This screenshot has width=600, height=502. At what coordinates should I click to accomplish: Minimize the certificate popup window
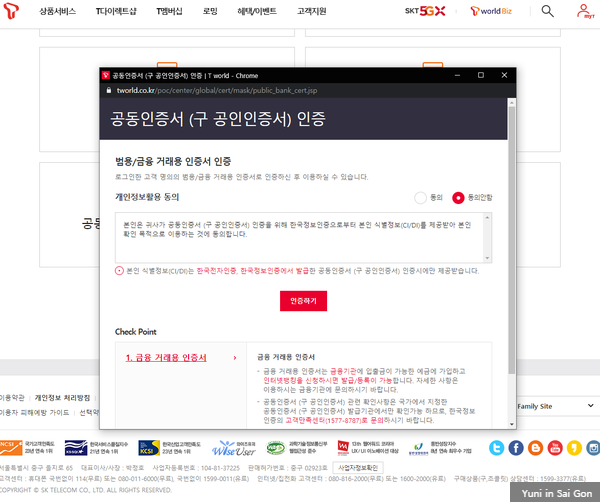coord(457,75)
